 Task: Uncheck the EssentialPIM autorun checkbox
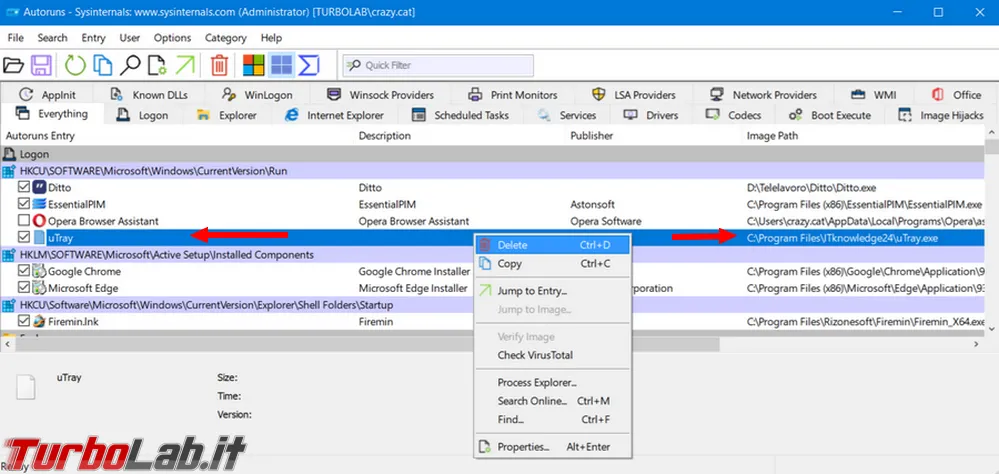point(24,204)
